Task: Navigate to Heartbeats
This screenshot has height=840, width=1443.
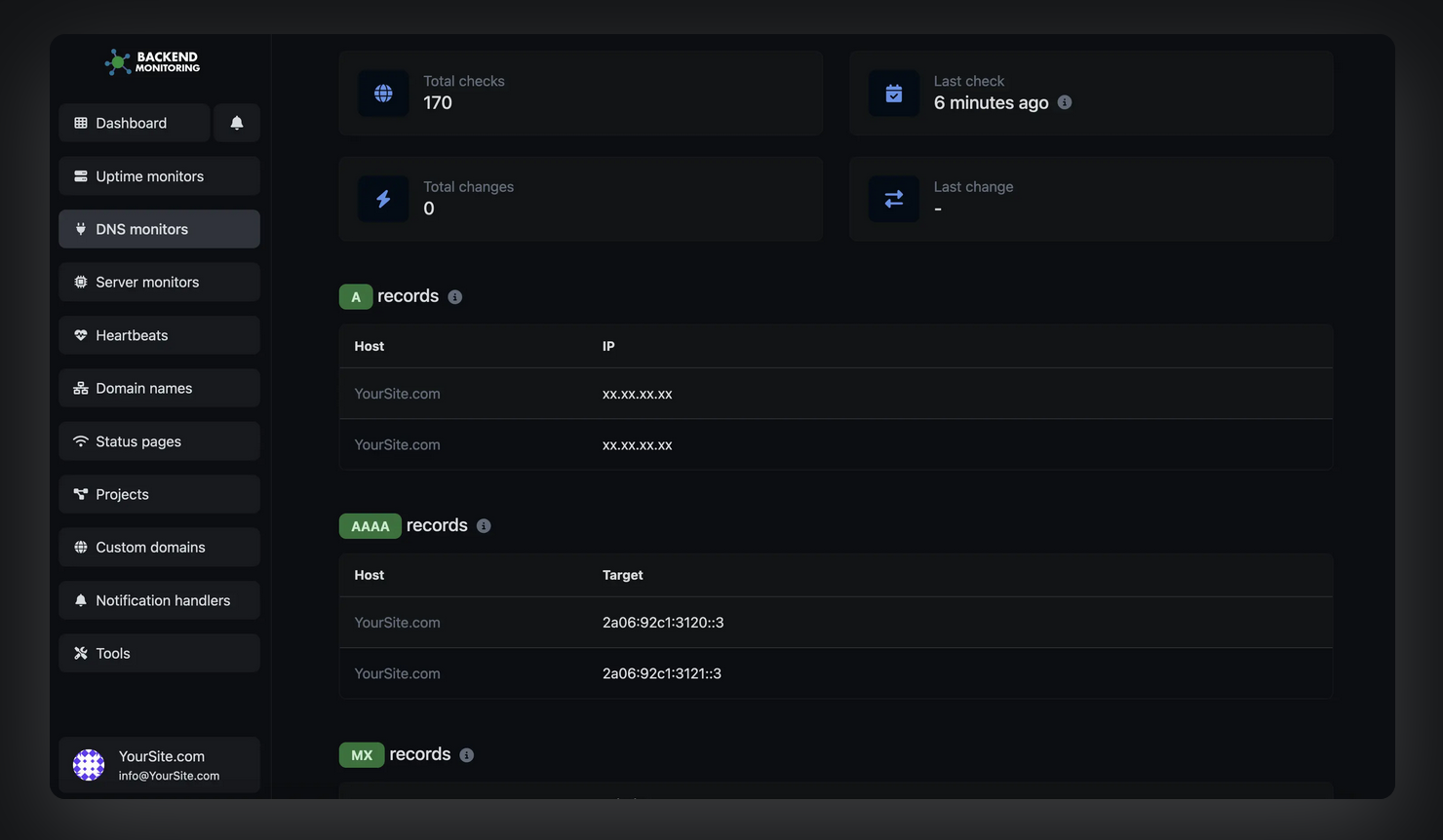Action: click(x=159, y=335)
